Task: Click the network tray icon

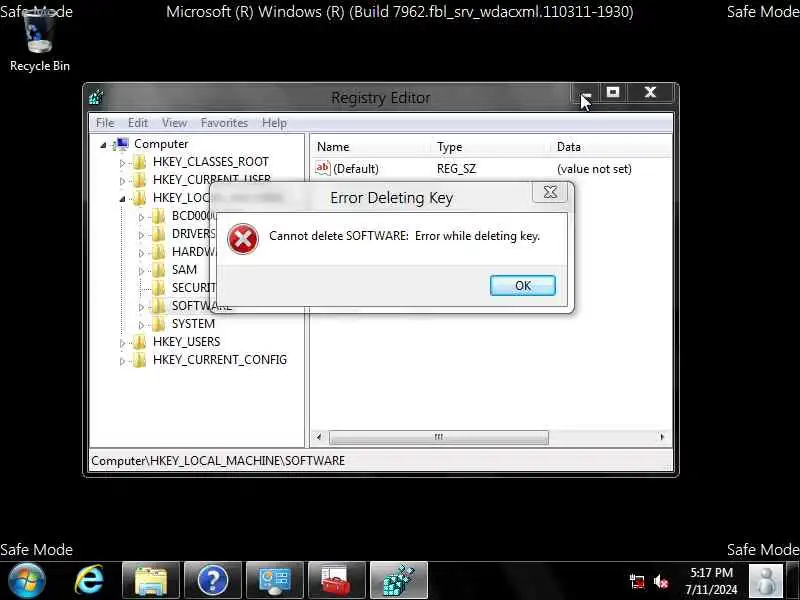Action: (x=637, y=581)
